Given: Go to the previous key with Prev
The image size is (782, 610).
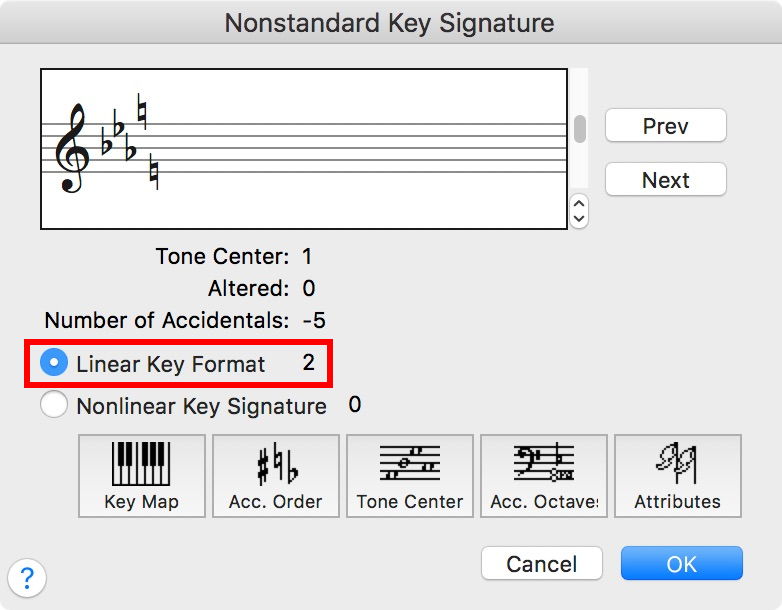Looking at the screenshot, I should [x=665, y=127].
